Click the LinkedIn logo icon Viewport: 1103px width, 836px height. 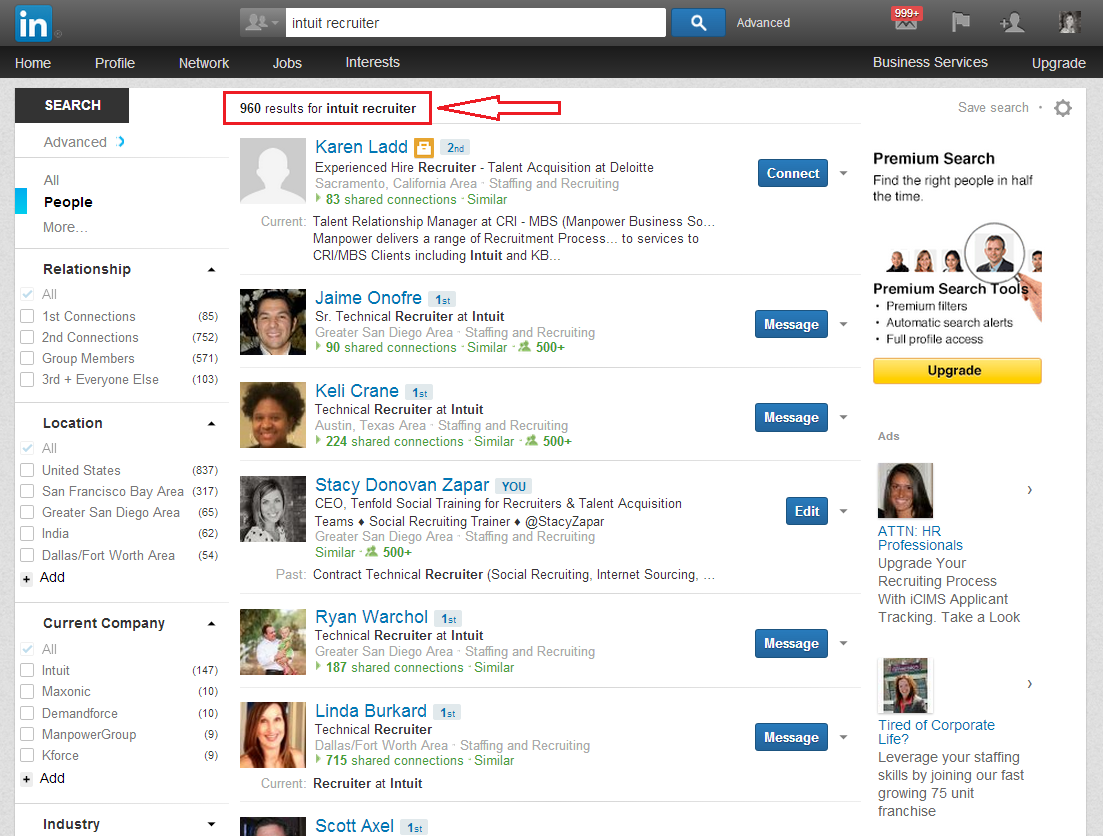(33, 23)
